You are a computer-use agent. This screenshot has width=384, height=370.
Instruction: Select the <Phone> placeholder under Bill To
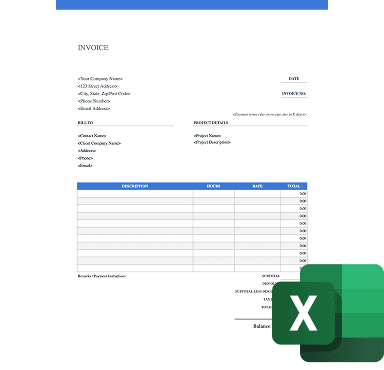point(85,158)
